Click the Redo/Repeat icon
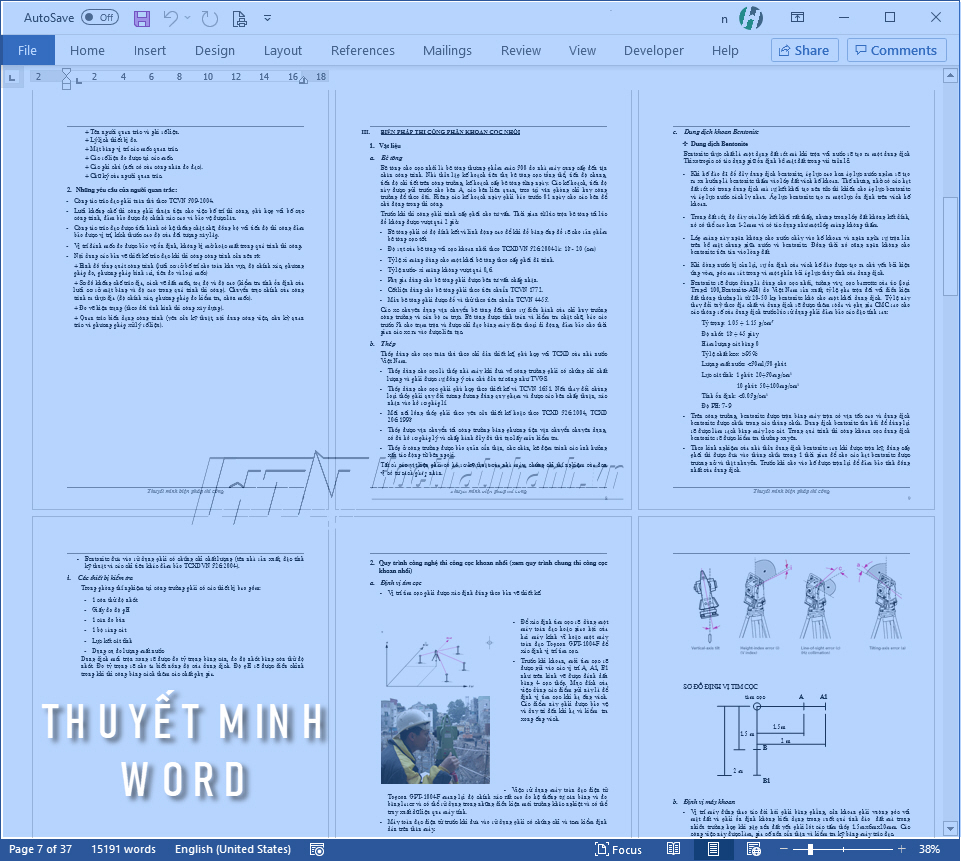Image resolution: width=961 pixels, height=861 pixels. tap(210, 18)
